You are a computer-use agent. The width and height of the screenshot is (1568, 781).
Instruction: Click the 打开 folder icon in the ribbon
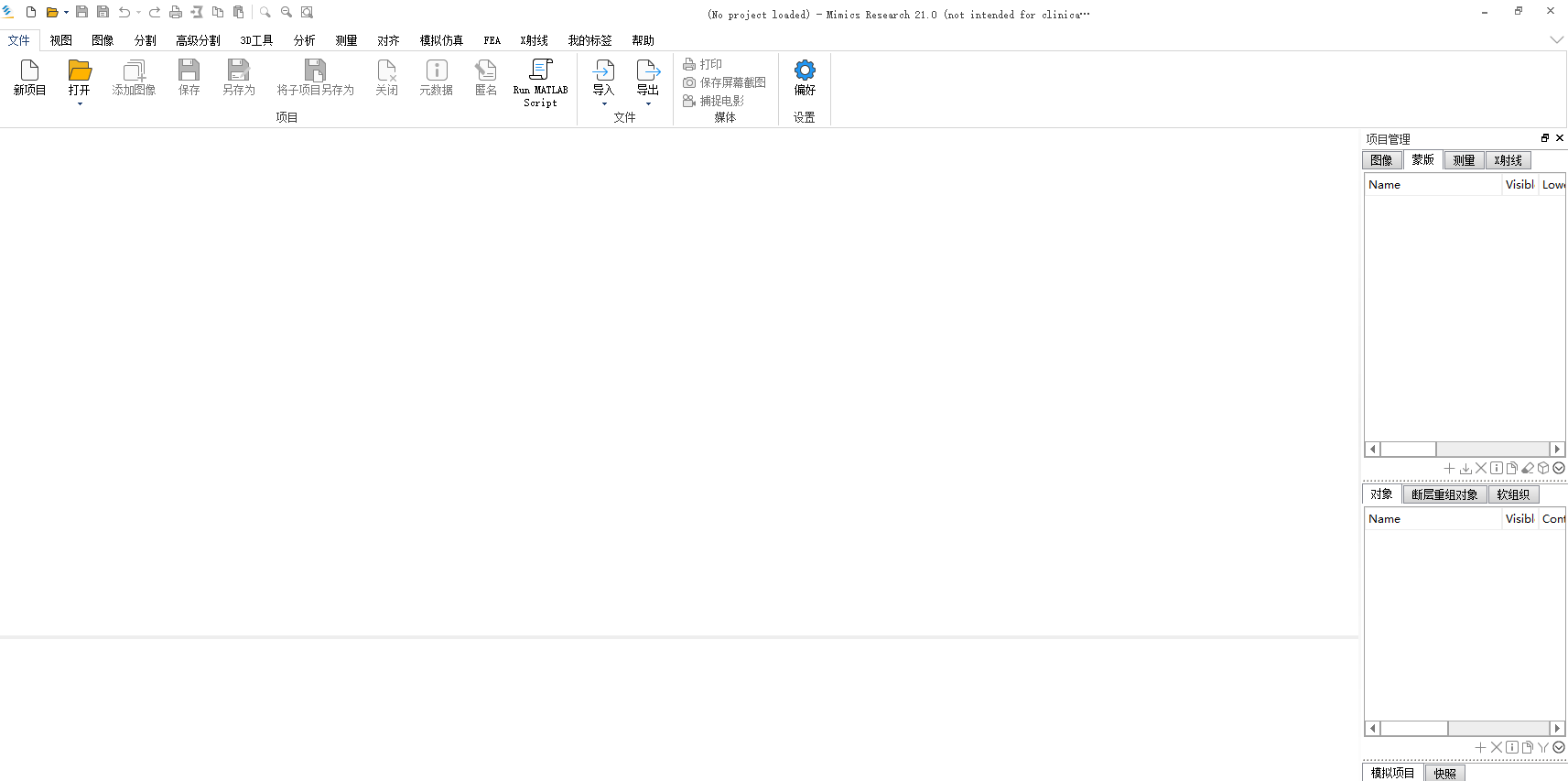click(x=80, y=71)
